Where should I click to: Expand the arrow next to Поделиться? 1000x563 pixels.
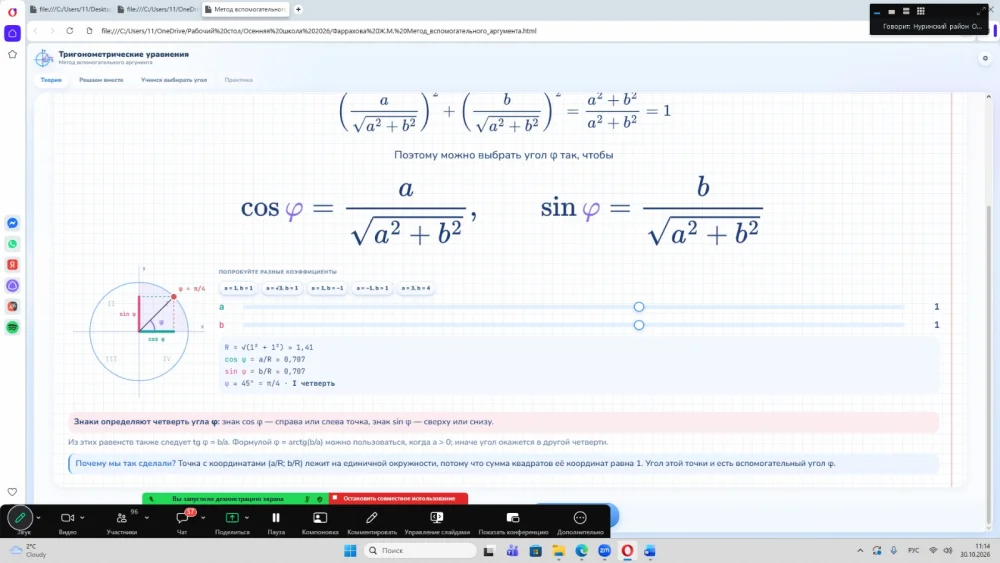point(247,518)
